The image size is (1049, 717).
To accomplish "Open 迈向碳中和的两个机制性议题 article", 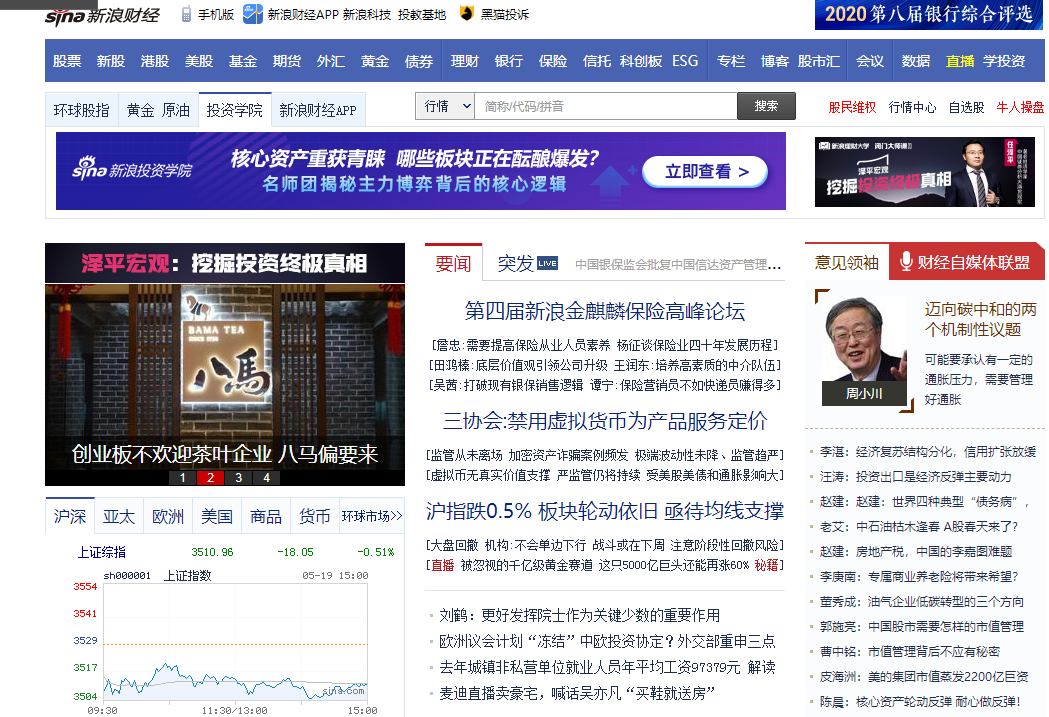I will [981, 319].
